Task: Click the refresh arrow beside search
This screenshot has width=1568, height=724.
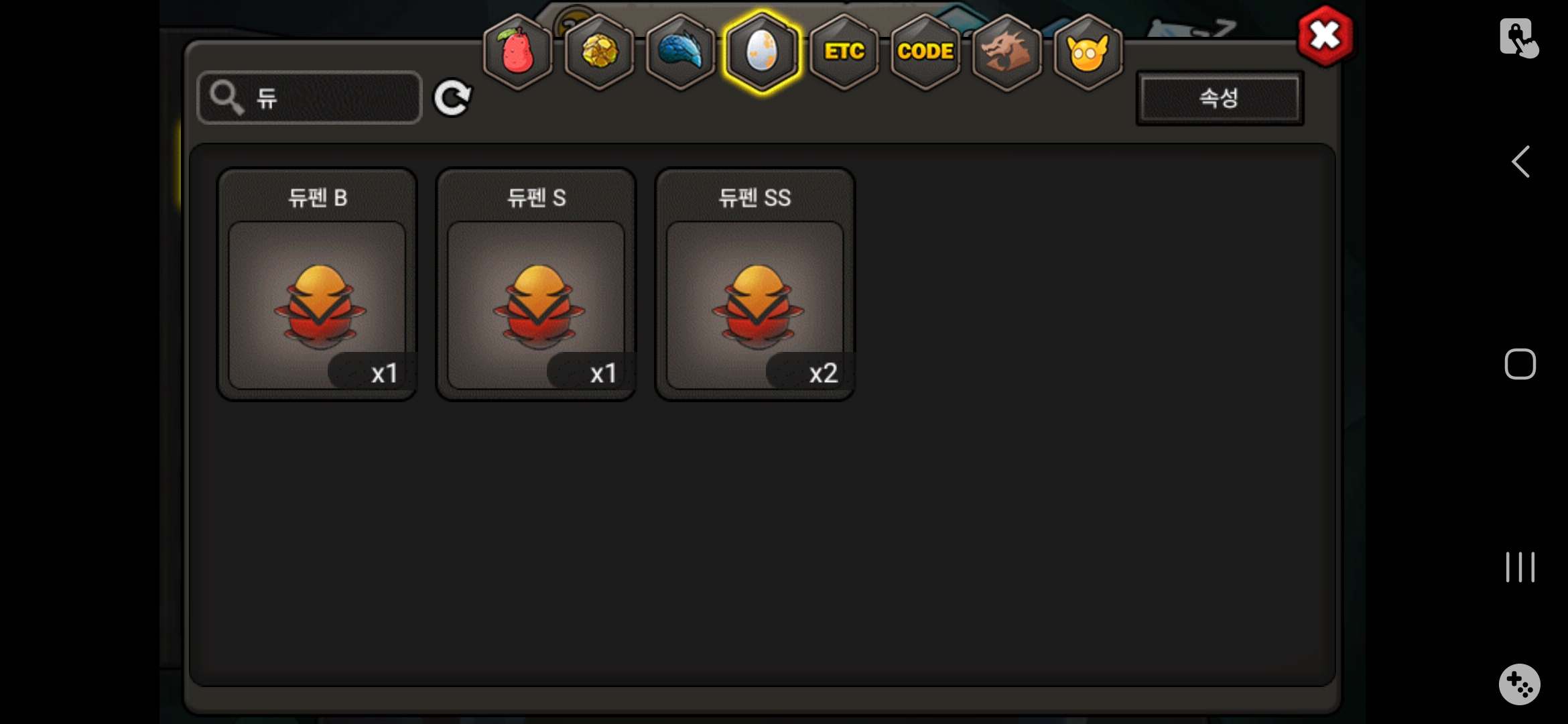Action: point(452,99)
